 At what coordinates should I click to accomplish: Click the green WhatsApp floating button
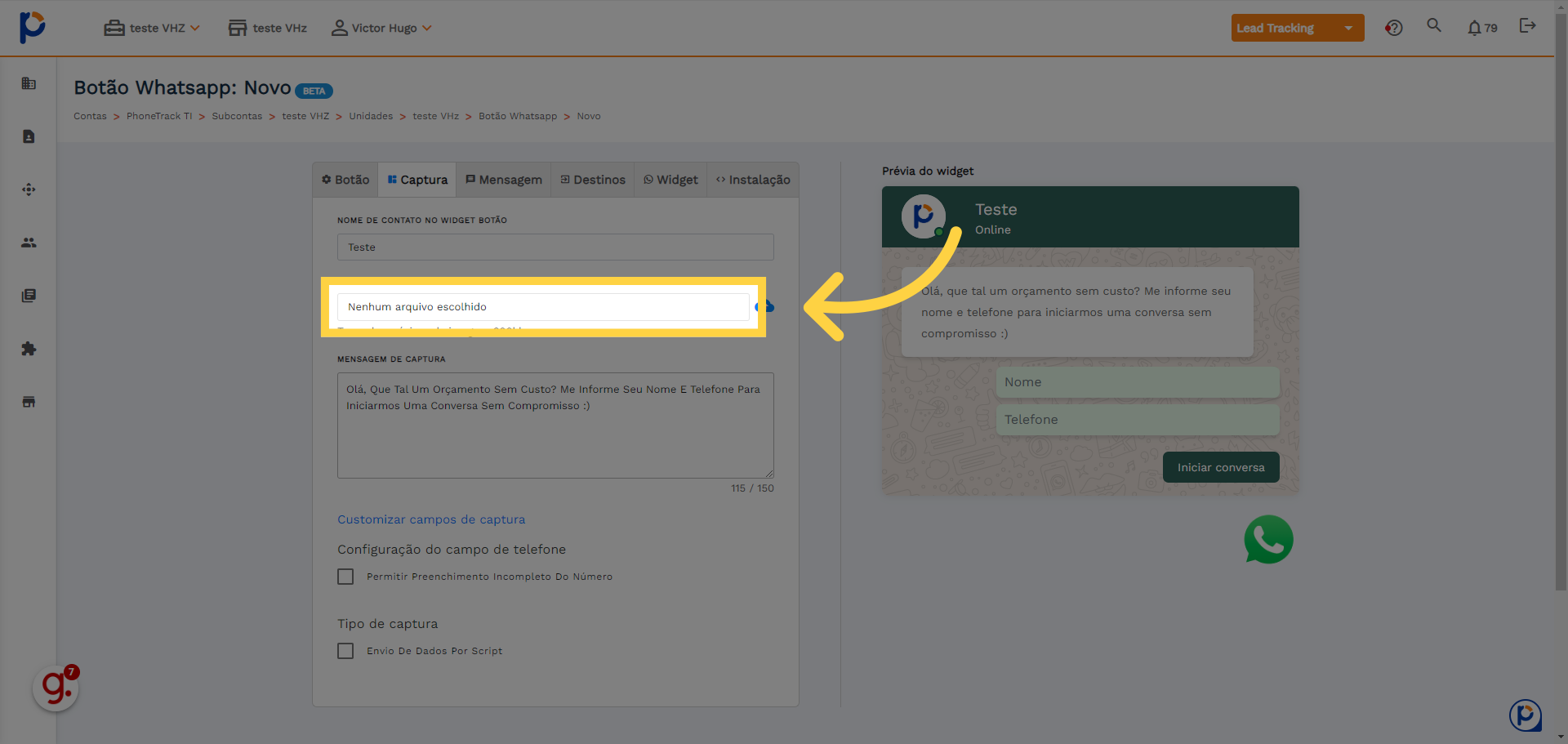pyautogui.click(x=1268, y=539)
